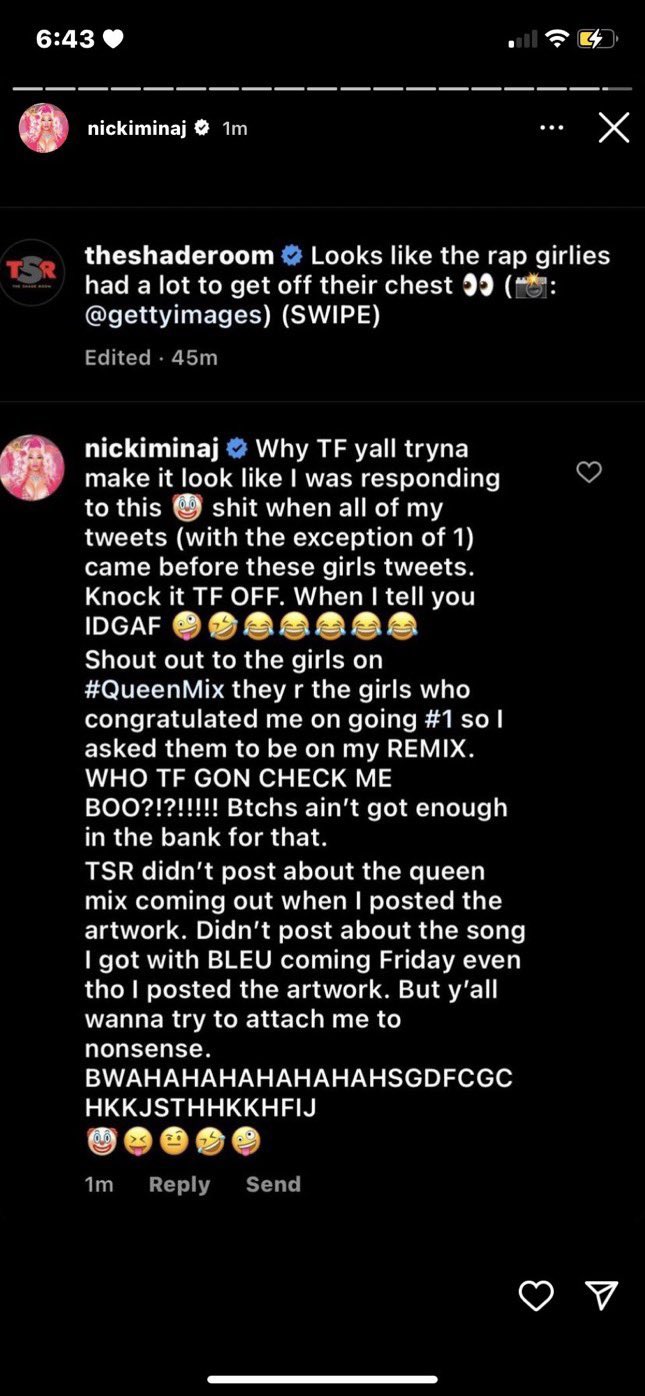Open theshaderoom TSR profile avatar
This screenshot has height=1396, width=645.
[x=32, y=272]
